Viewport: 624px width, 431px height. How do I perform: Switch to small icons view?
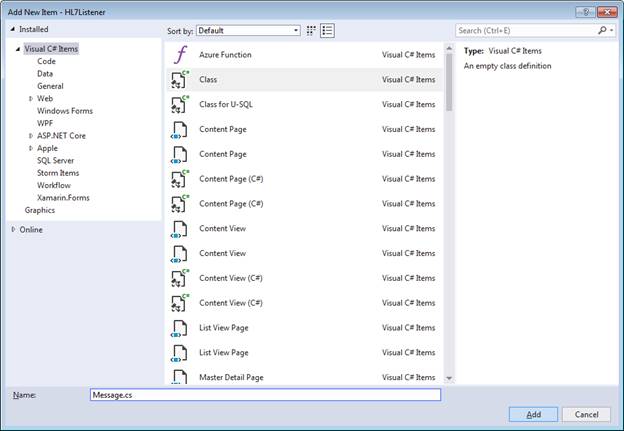coord(311,31)
